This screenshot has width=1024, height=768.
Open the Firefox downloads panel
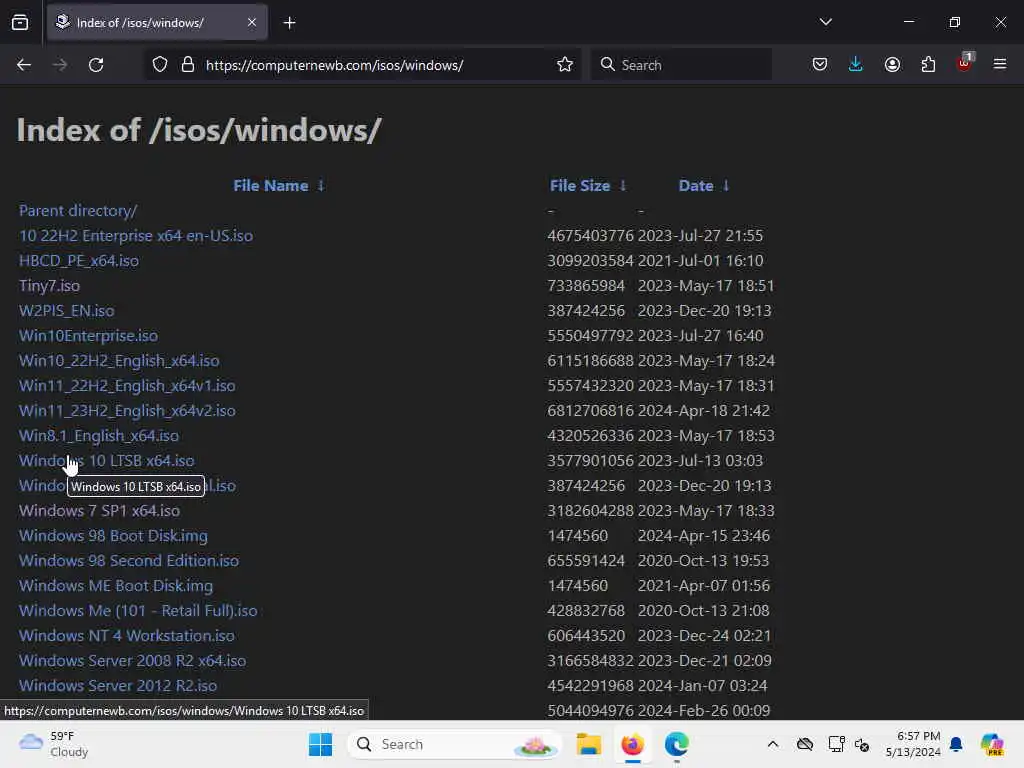[x=856, y=65]
